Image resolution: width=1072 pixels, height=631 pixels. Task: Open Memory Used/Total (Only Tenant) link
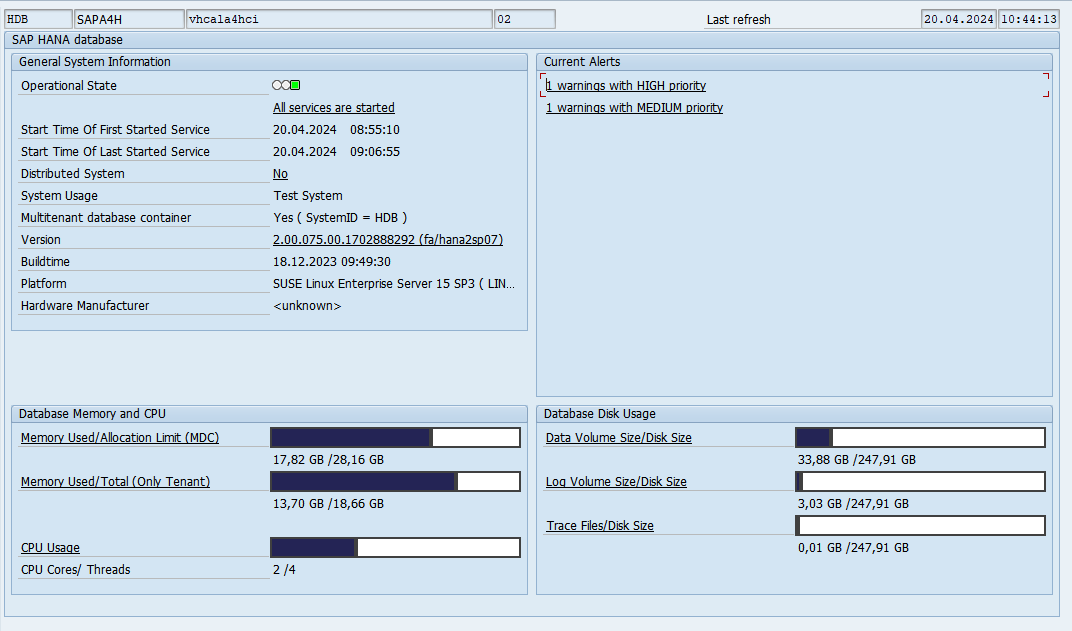(x=116, y=481)
